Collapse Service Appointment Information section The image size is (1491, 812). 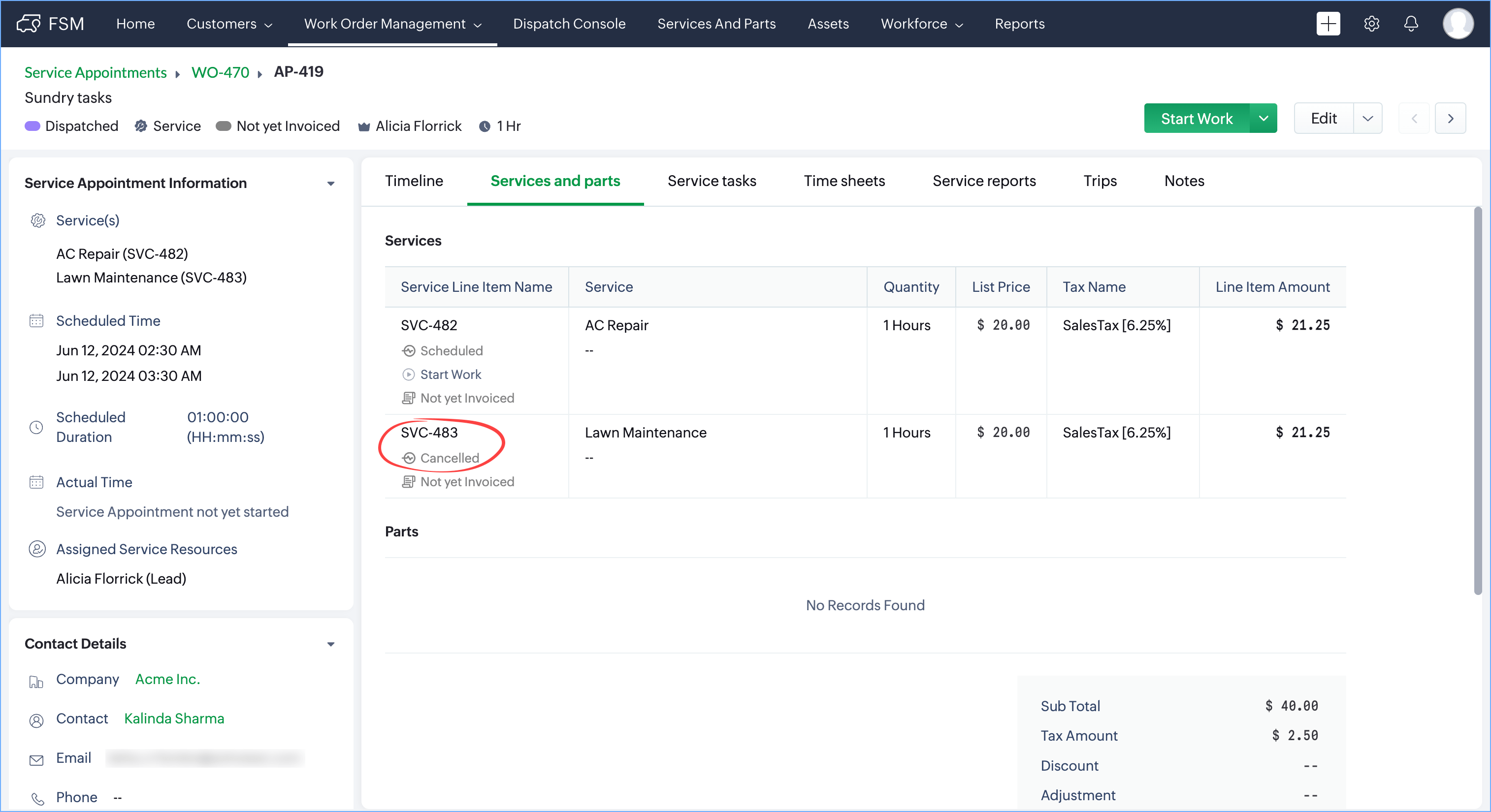click(330, 184)
